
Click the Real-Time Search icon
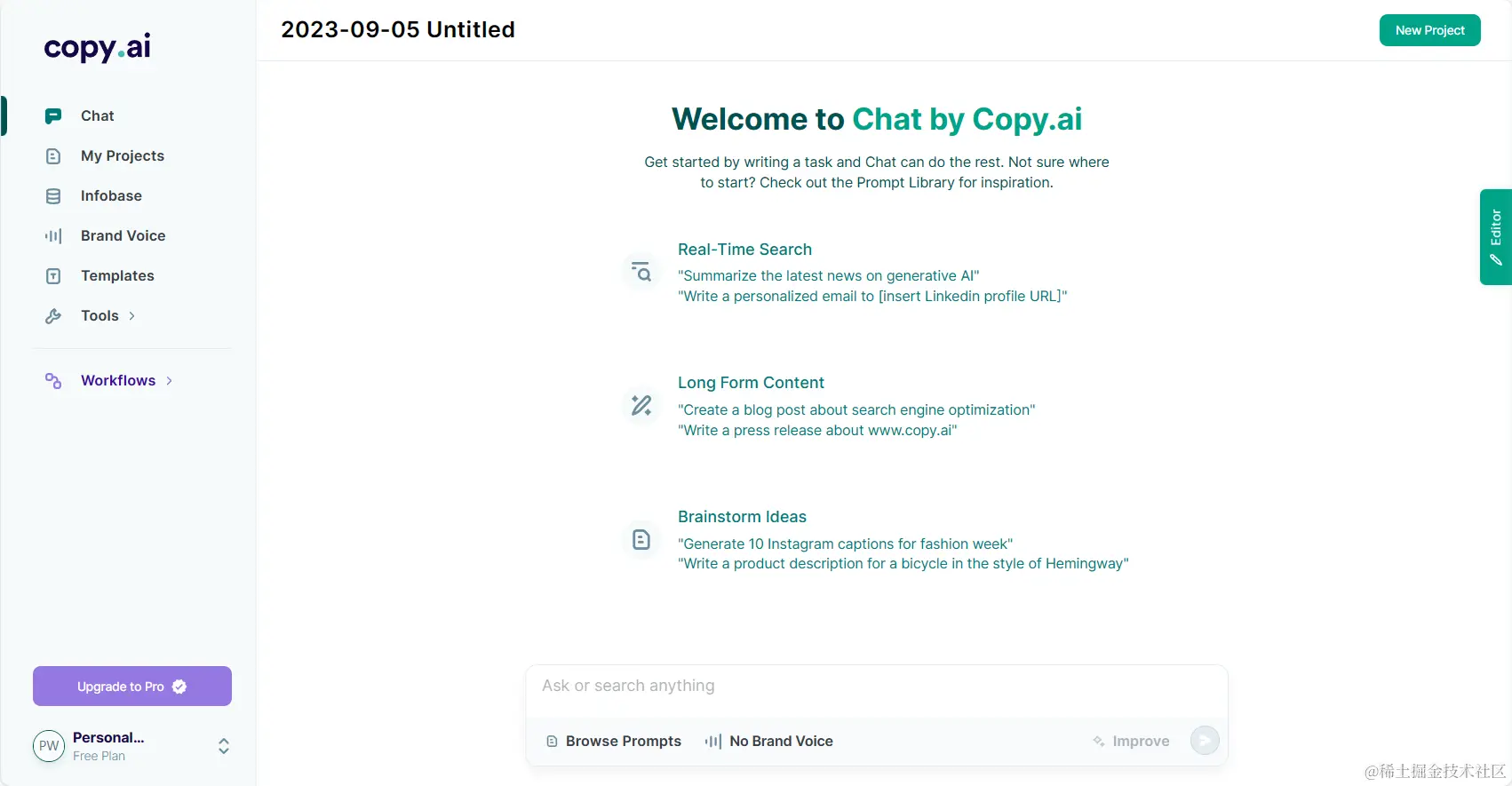[x=641, y=271]
